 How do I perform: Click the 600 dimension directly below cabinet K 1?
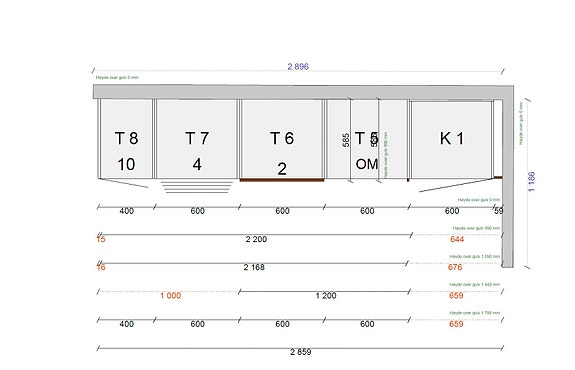pyautogui.click(x=452, y=211)
